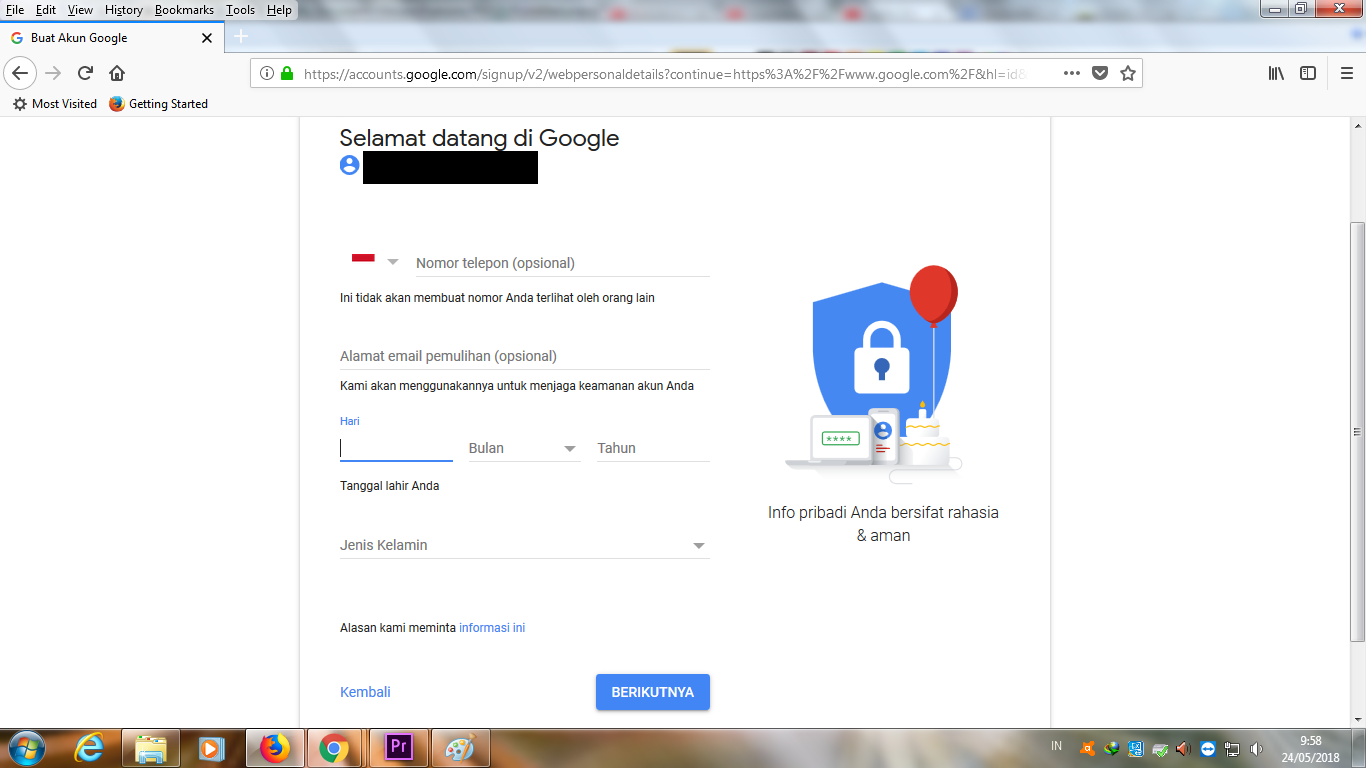The image size is (1366, 768).
Task: Click the safely remove hardware tray icon
Action: [1160, 749]
